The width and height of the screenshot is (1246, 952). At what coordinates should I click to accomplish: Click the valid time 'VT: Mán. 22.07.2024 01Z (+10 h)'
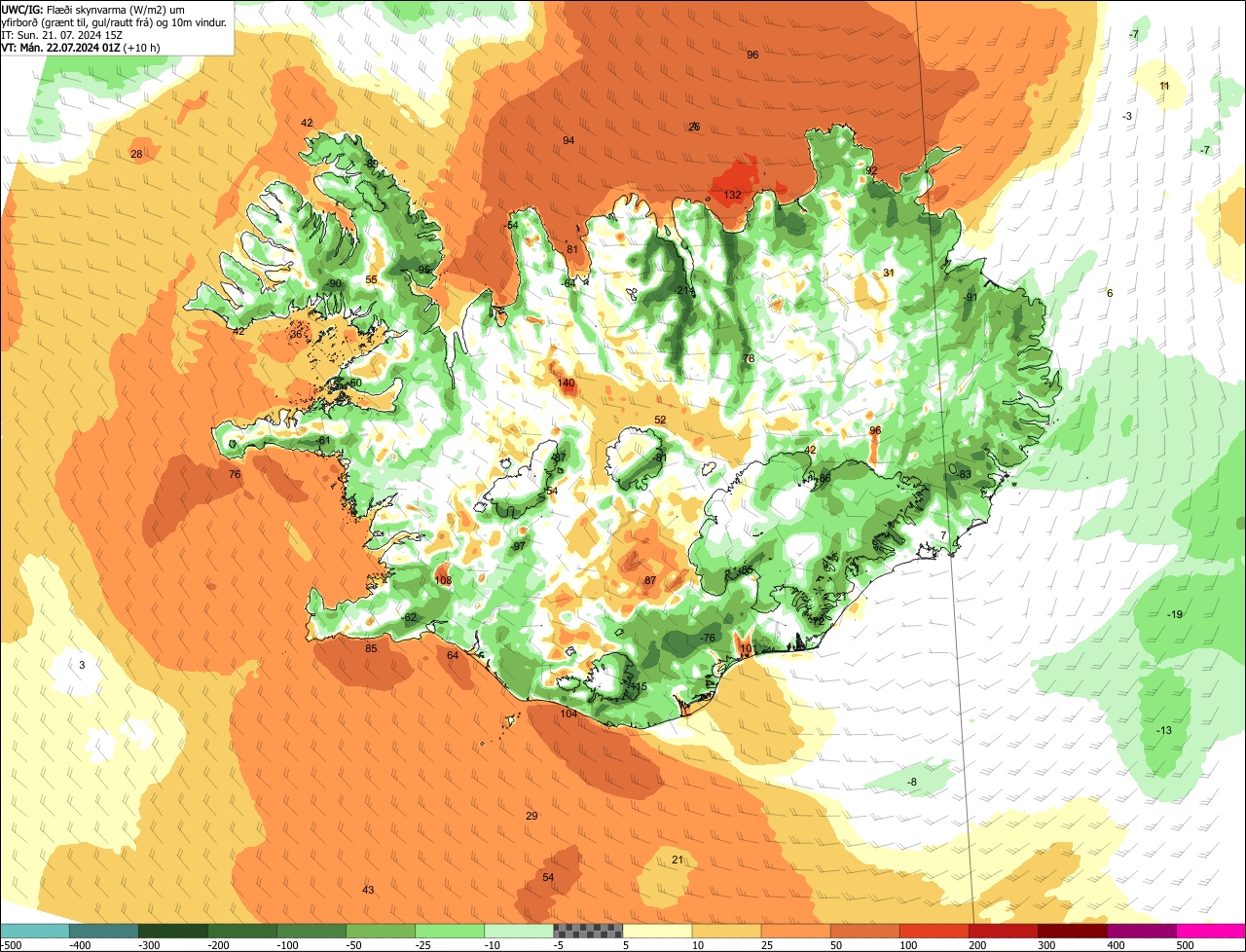tap(81, 47)
